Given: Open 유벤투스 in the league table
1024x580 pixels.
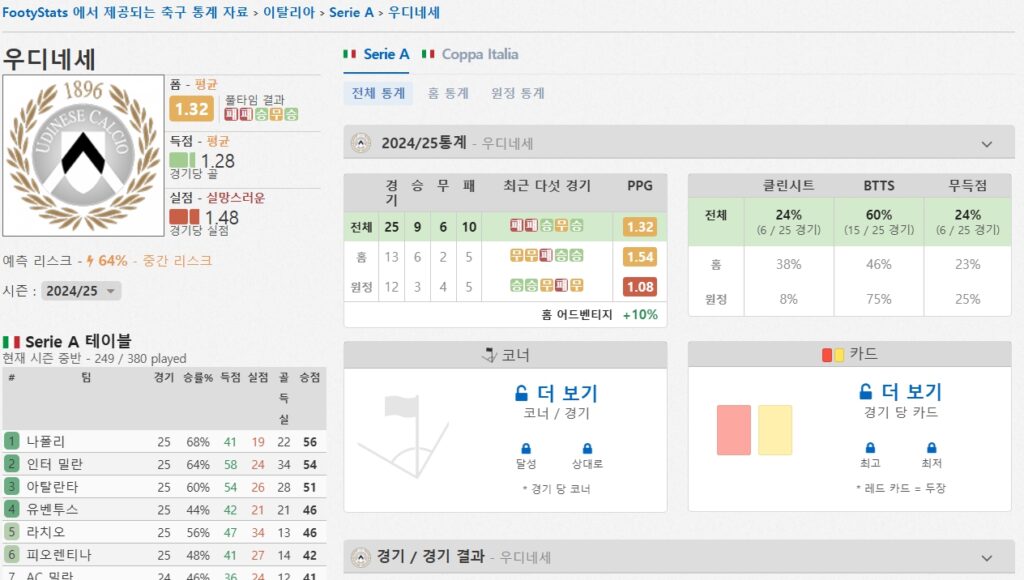Looking at the screenshot, I should pos(52,509).
